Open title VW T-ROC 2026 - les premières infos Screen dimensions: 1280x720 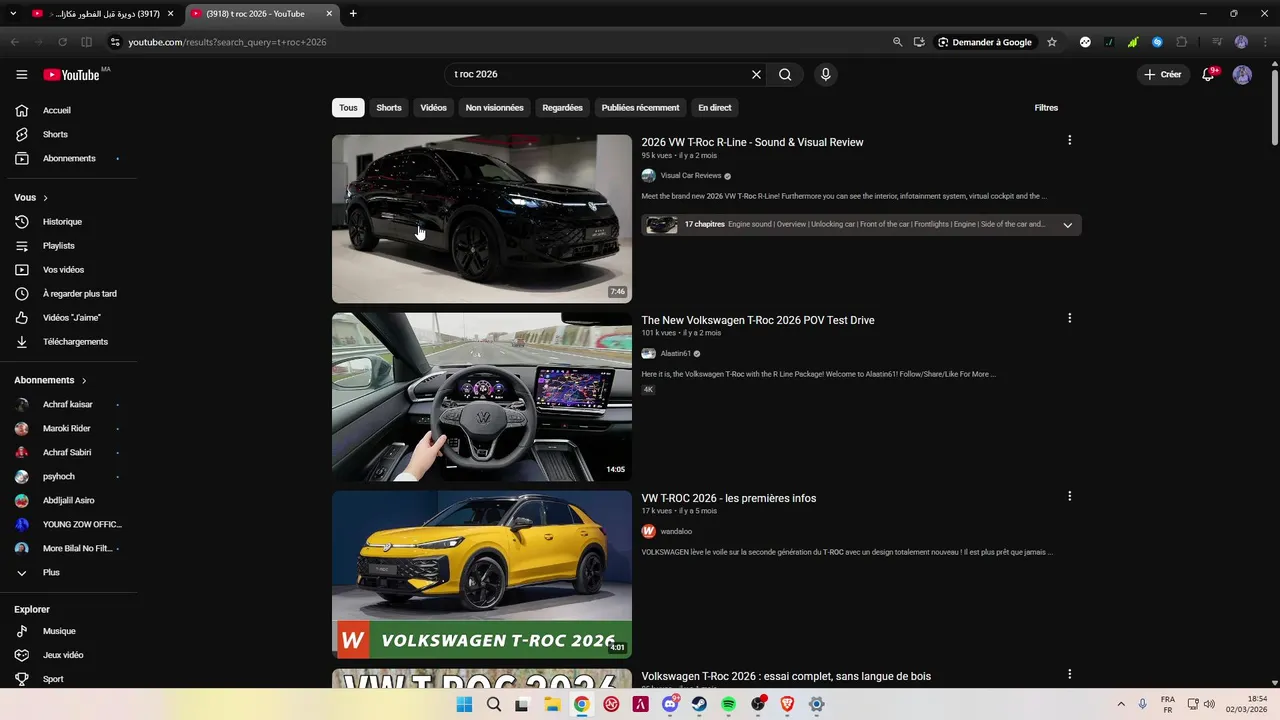click(x=729, y=498)
